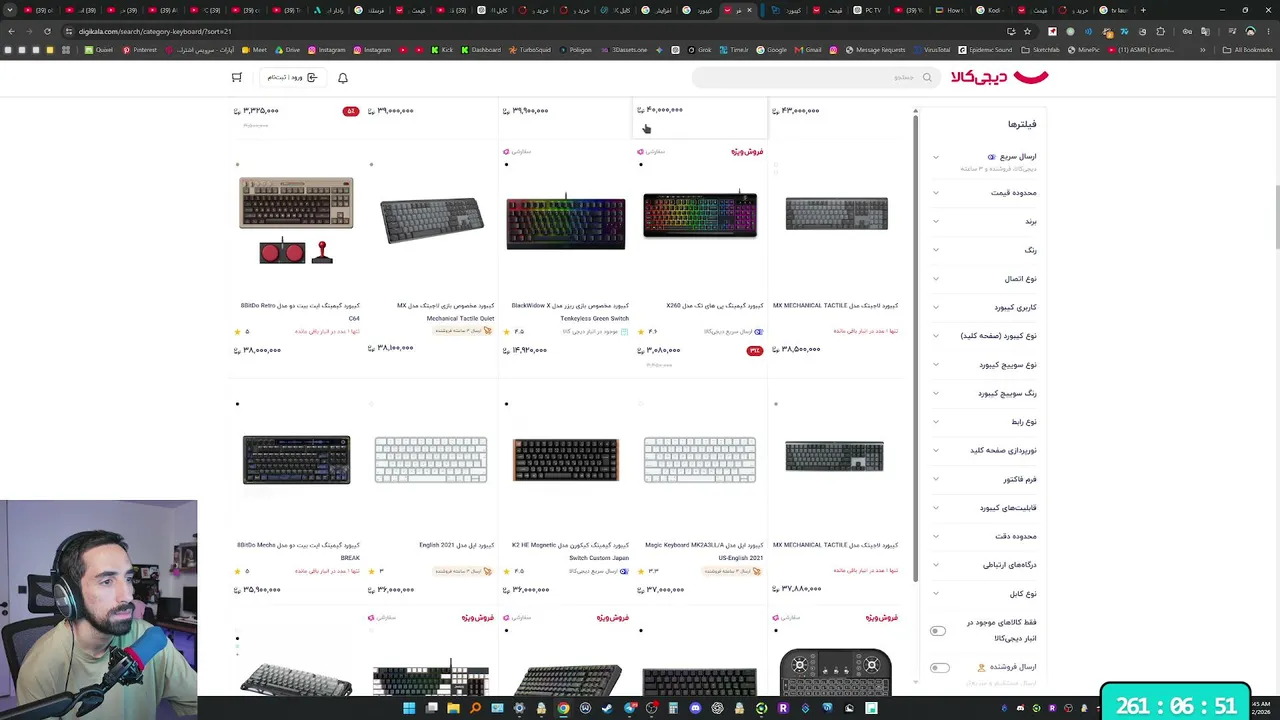Expand the keyboard features (قابلیت‌های کیبورد) filter

(984, 508)
